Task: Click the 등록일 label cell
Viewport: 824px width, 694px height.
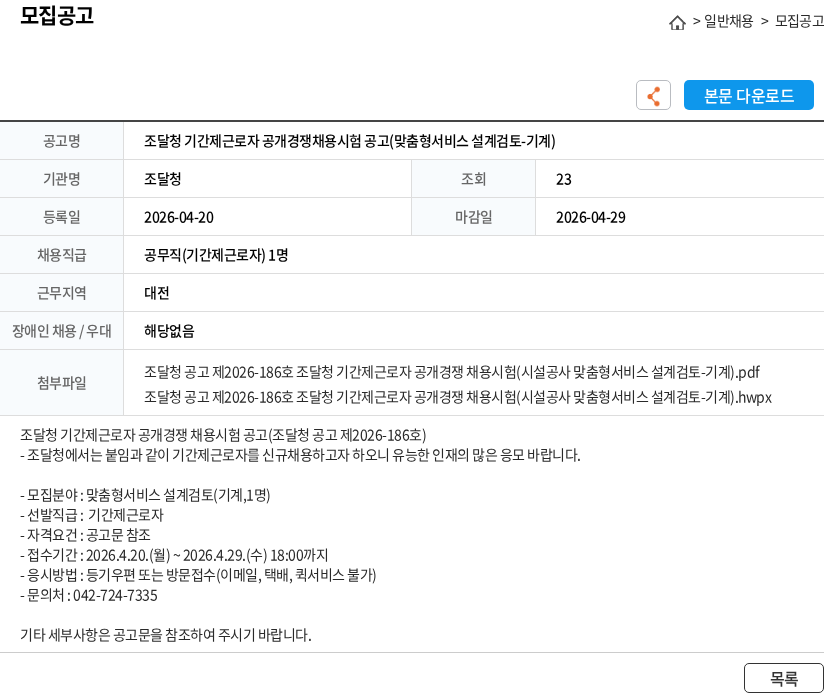Action: point(61,217)
